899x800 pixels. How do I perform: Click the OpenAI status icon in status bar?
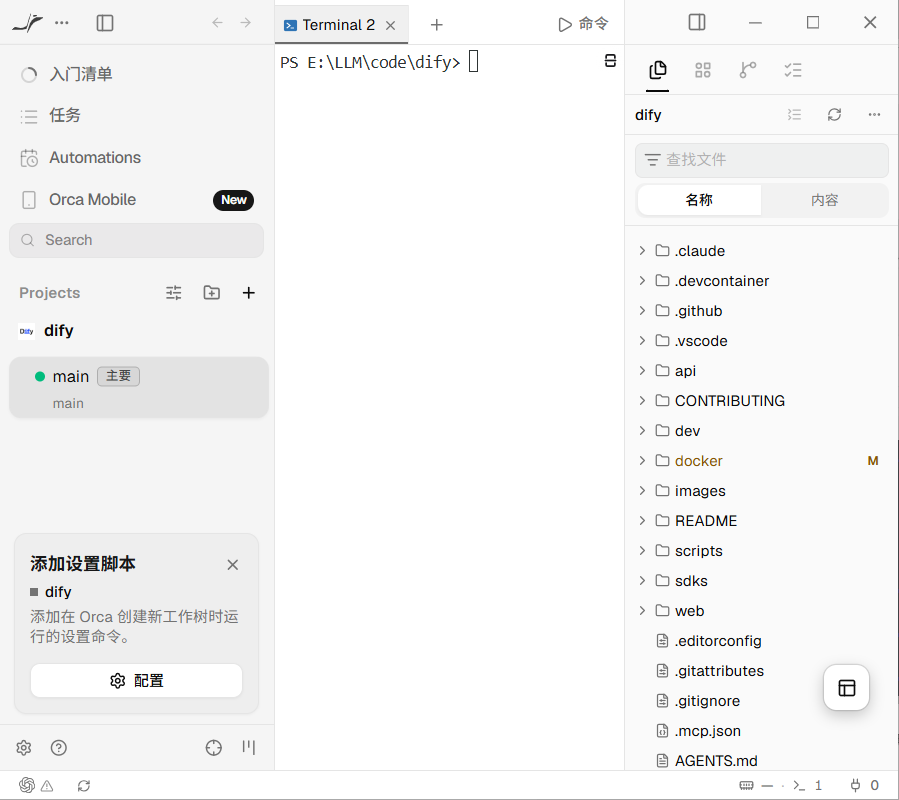tap(27, 785)
